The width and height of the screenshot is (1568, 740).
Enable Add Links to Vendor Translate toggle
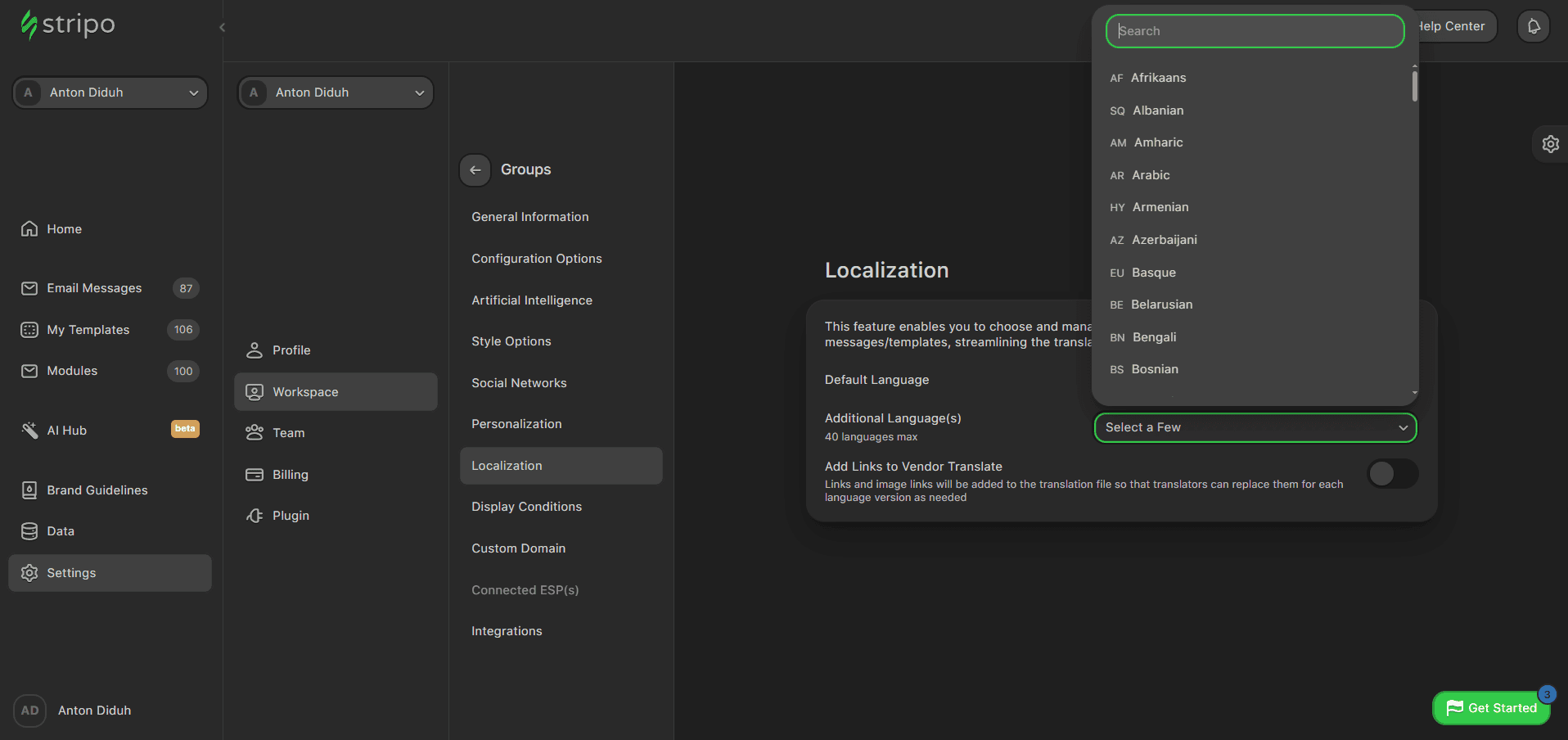[x=1392, y=473]
